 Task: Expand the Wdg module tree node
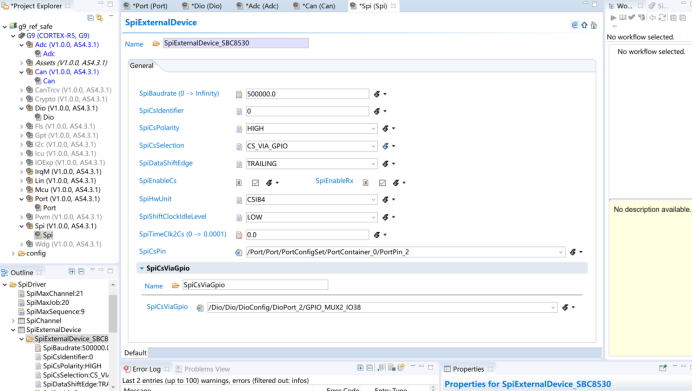(21, 244)
